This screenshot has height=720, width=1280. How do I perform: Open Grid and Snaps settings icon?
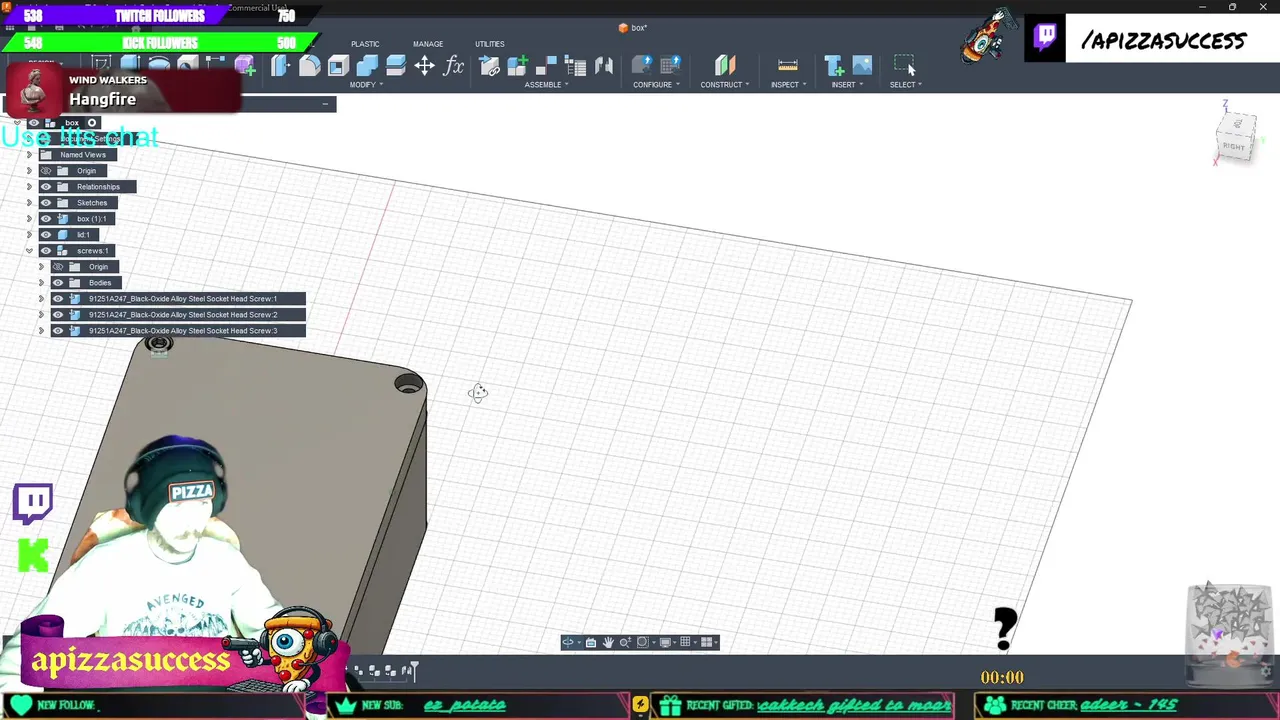pos(686,642)
